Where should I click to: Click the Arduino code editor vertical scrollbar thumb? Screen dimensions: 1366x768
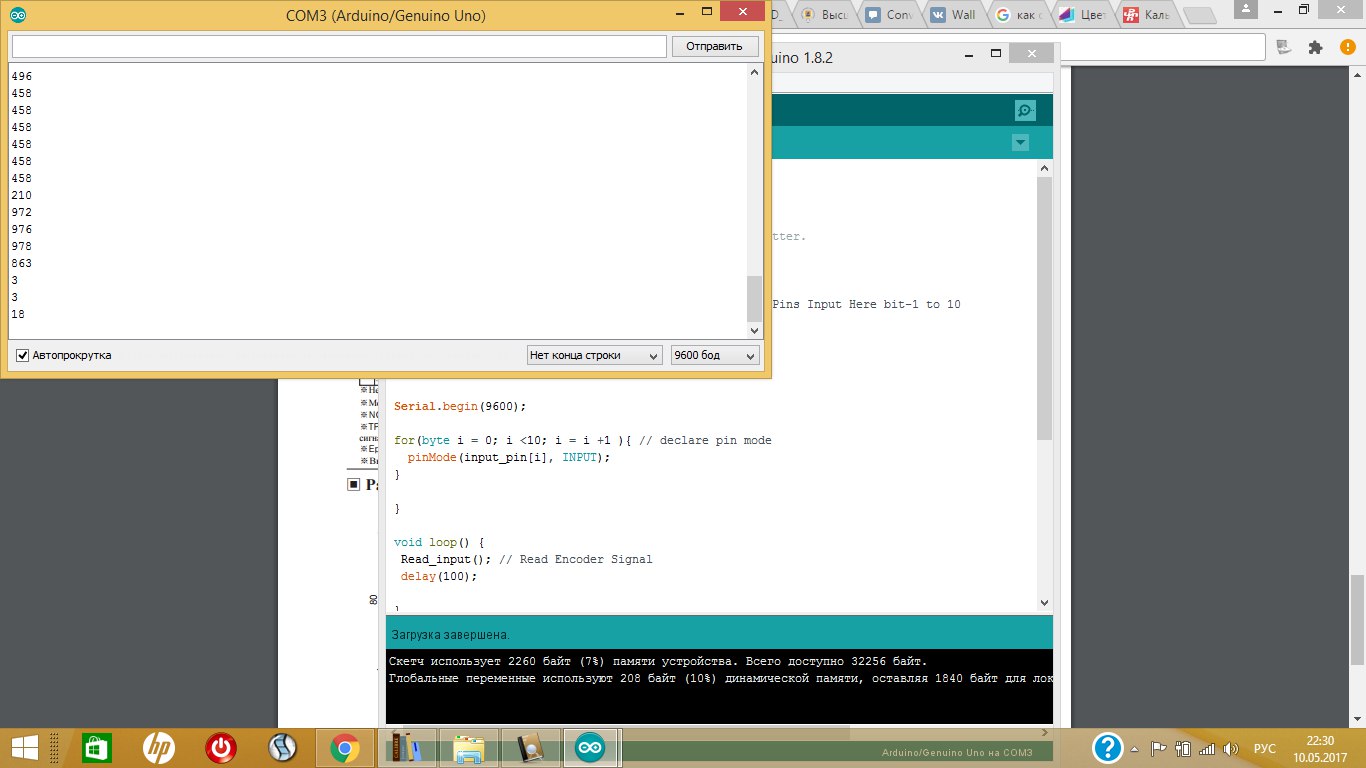coord(1045,309)
